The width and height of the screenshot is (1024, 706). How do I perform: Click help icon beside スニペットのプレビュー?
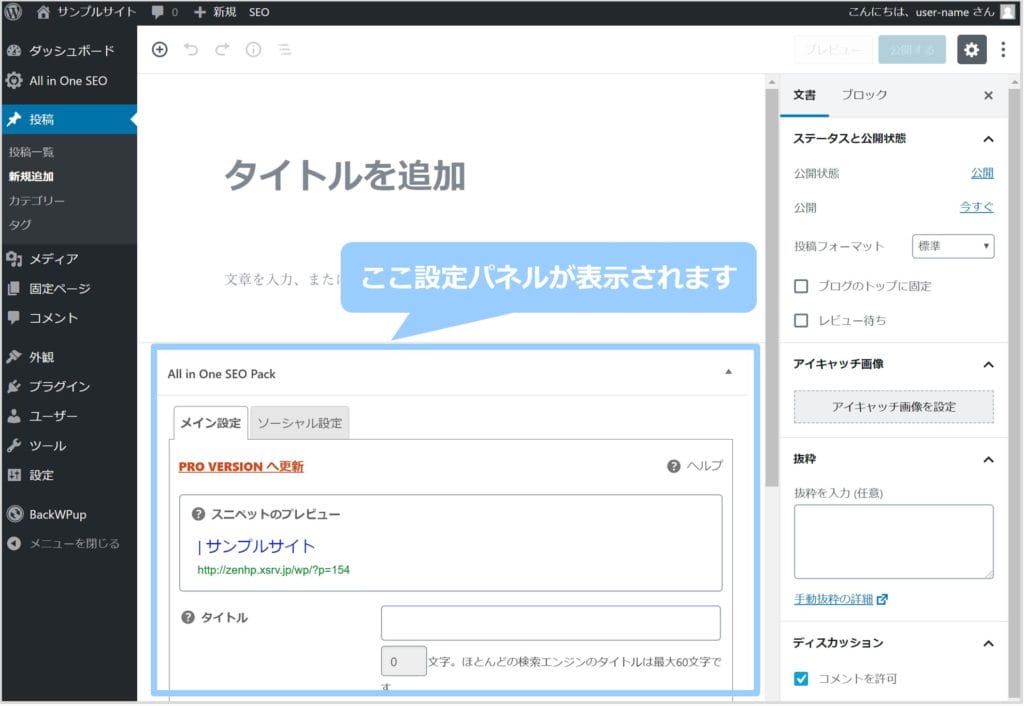pyautogui.click(x=198, y=514)
